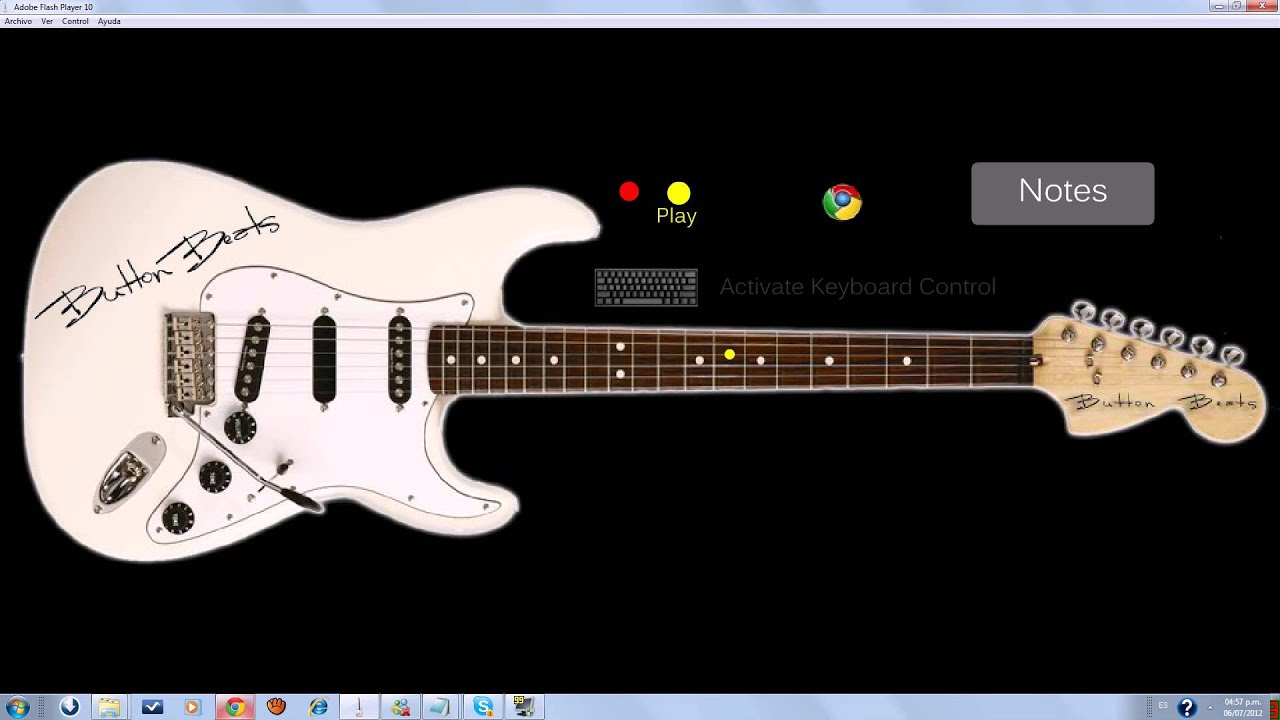Click the keyboard icon
The height and width of the screenshot is (720, 1280).
click(646, 287)
